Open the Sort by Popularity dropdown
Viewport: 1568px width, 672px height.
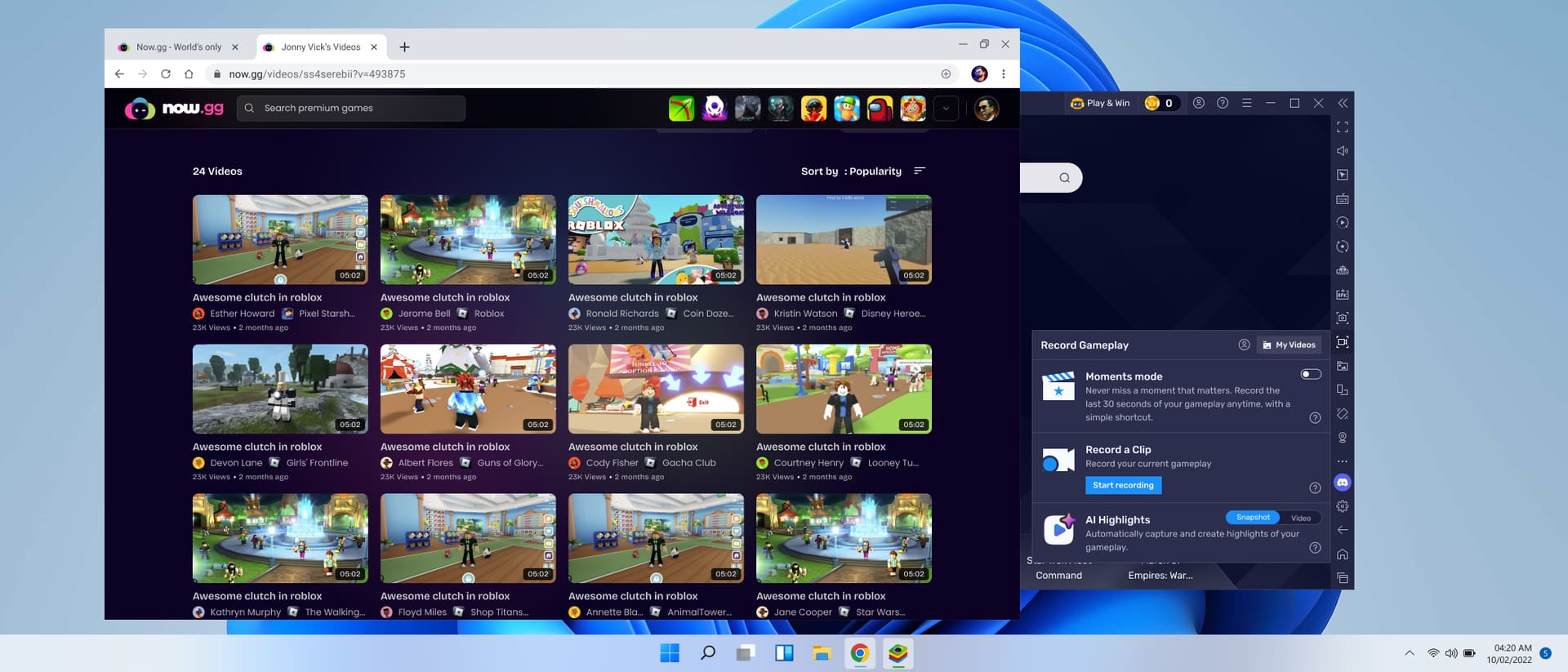(x=863, y=171)
